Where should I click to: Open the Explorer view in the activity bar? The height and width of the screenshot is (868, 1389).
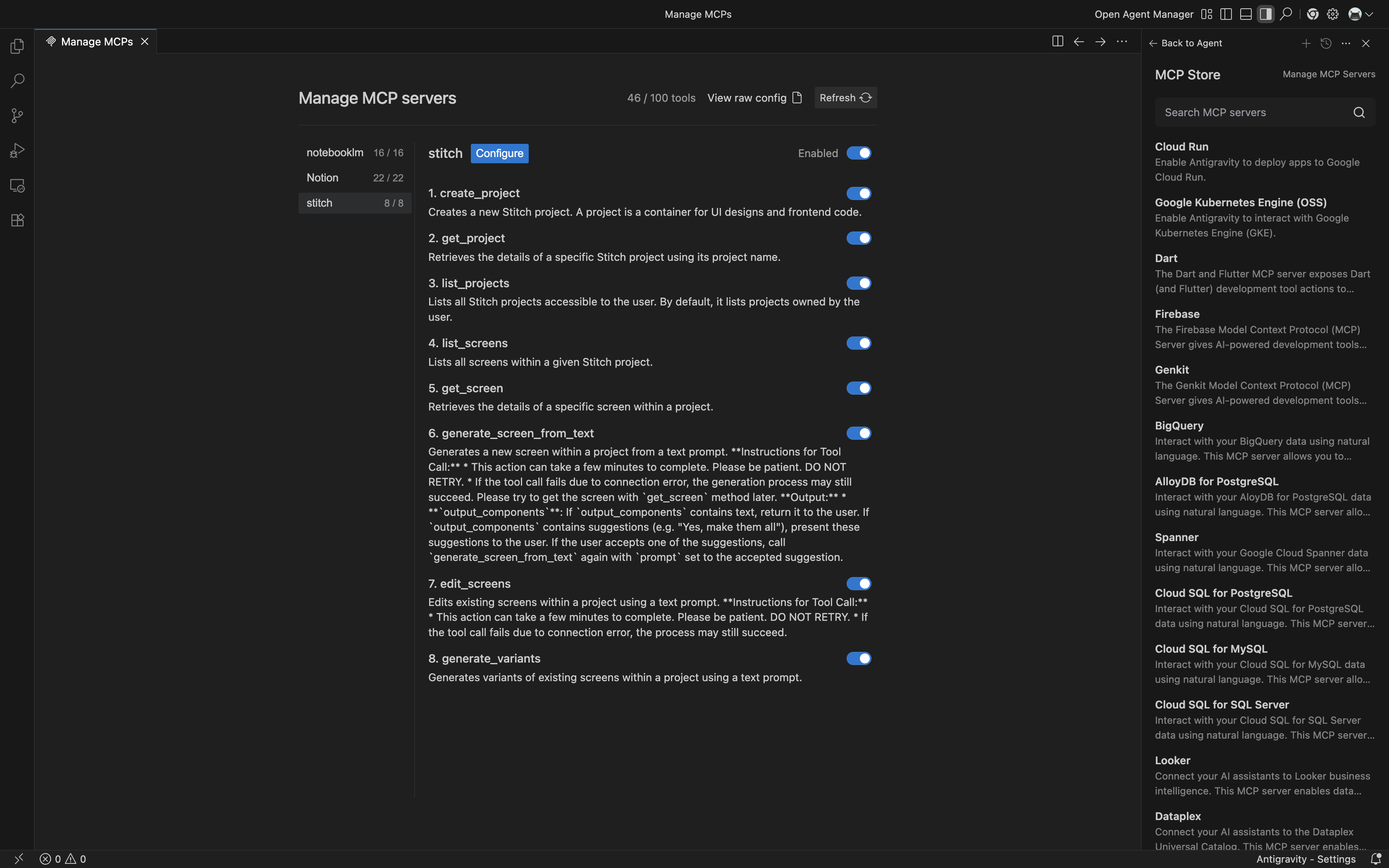coord(17,46)
